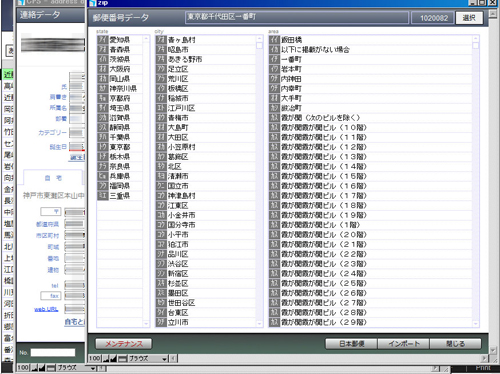Image resolution: width=500 pixels, height=374 pixels.
Task: Click zoom out icon in zip window status bar
Action: [106, 359]
